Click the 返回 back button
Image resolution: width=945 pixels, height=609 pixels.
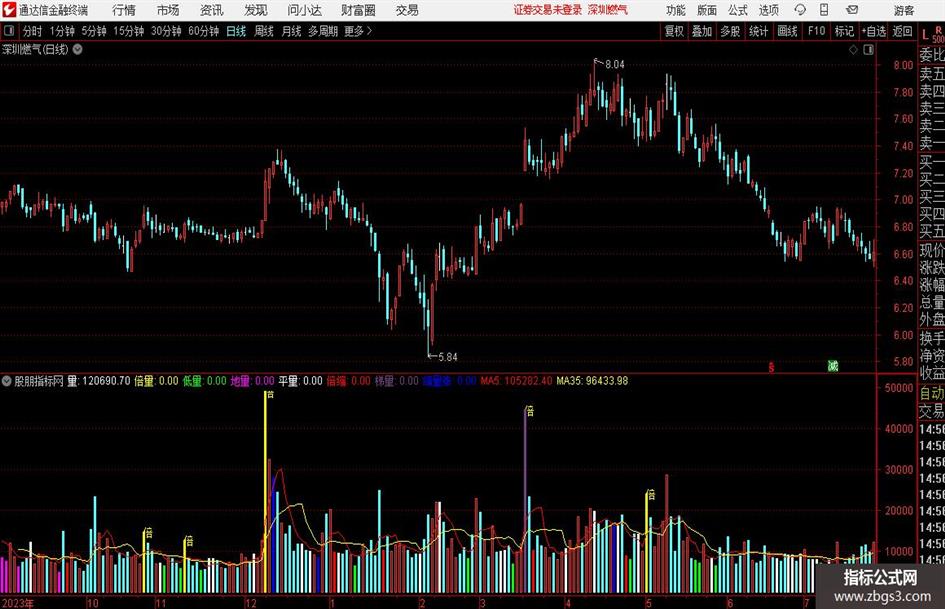[902, 31]
